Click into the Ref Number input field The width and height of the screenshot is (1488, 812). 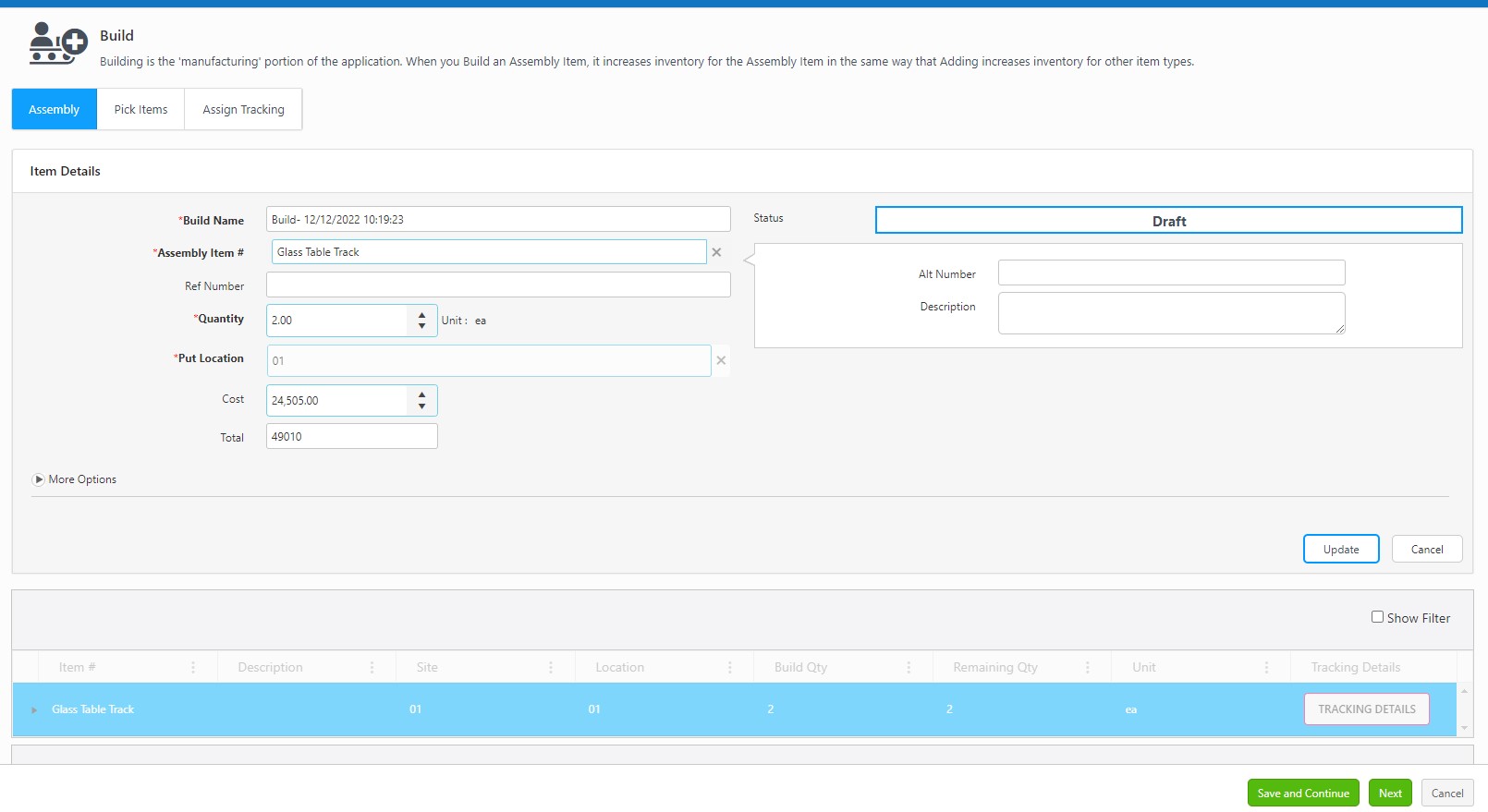[498, 285]
